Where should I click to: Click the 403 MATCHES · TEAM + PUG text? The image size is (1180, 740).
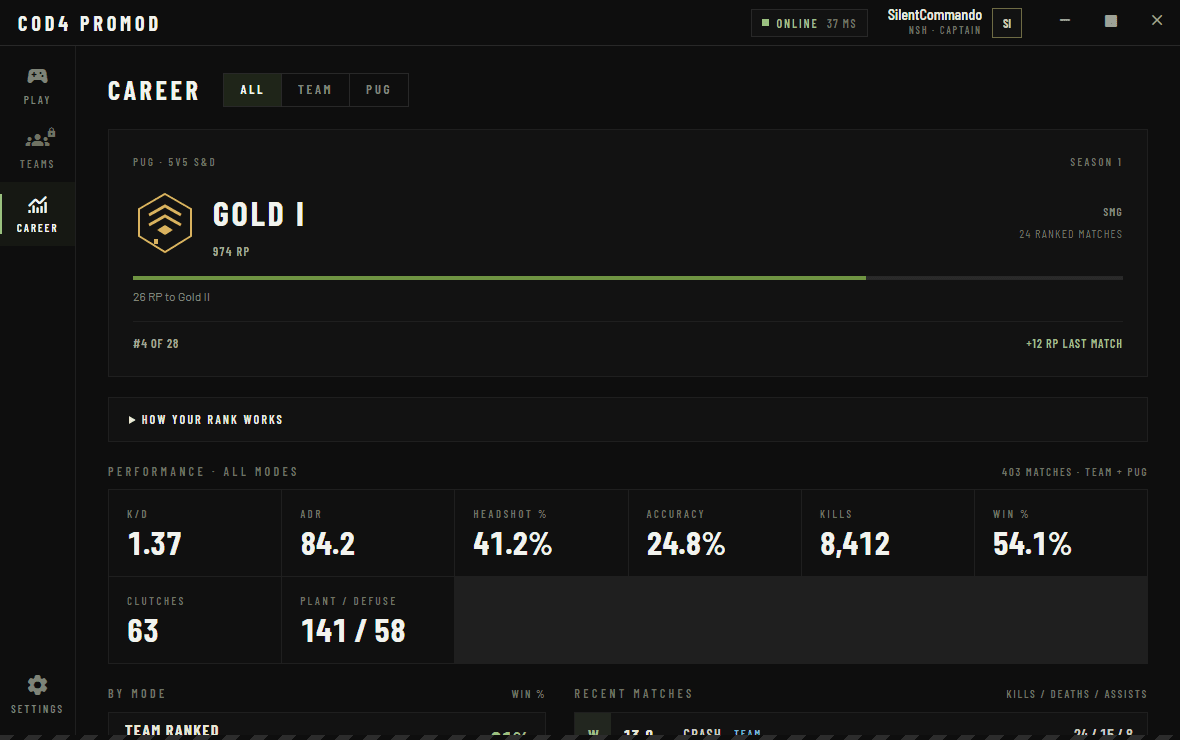click(x=1074, y=472)
